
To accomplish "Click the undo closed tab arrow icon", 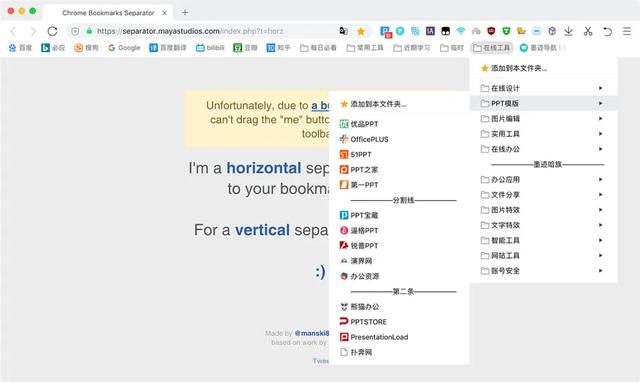I will [607, 31].
